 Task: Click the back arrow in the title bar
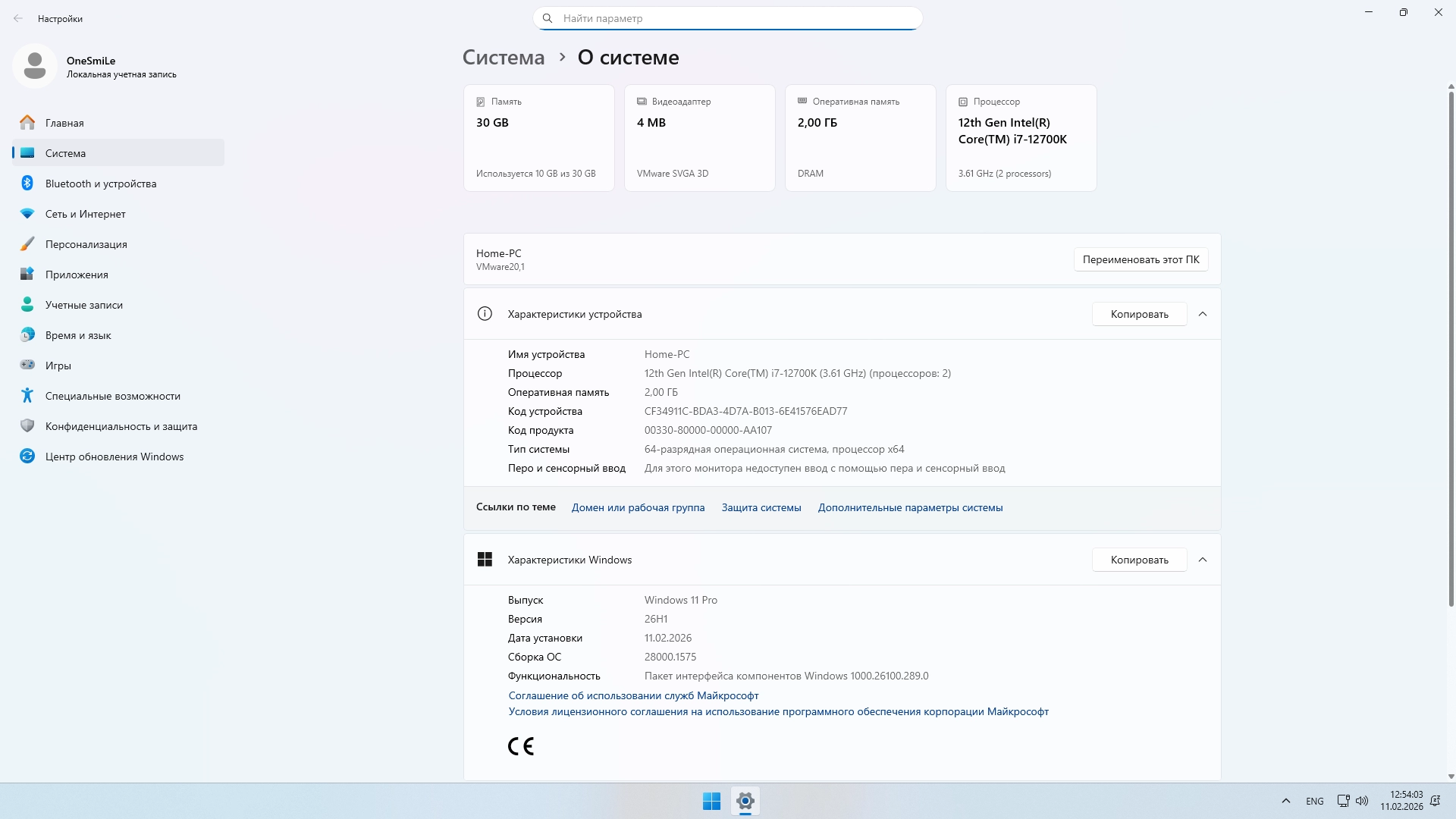[18, 18]
